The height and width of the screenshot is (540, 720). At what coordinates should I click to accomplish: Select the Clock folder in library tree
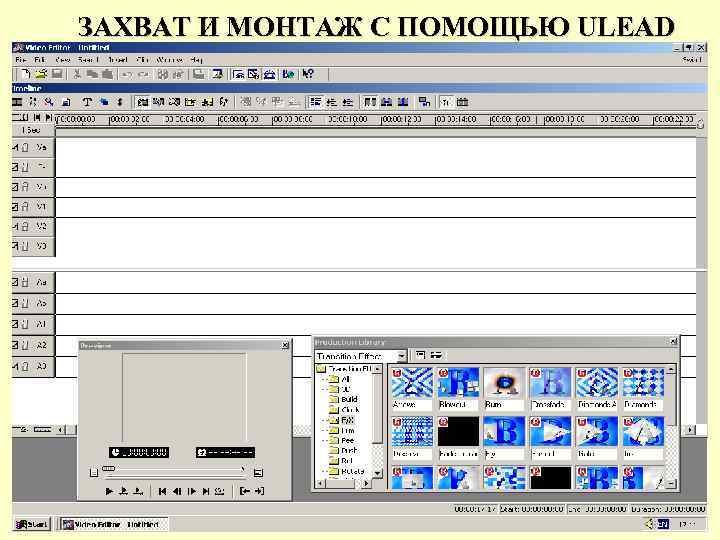[345, 410]
